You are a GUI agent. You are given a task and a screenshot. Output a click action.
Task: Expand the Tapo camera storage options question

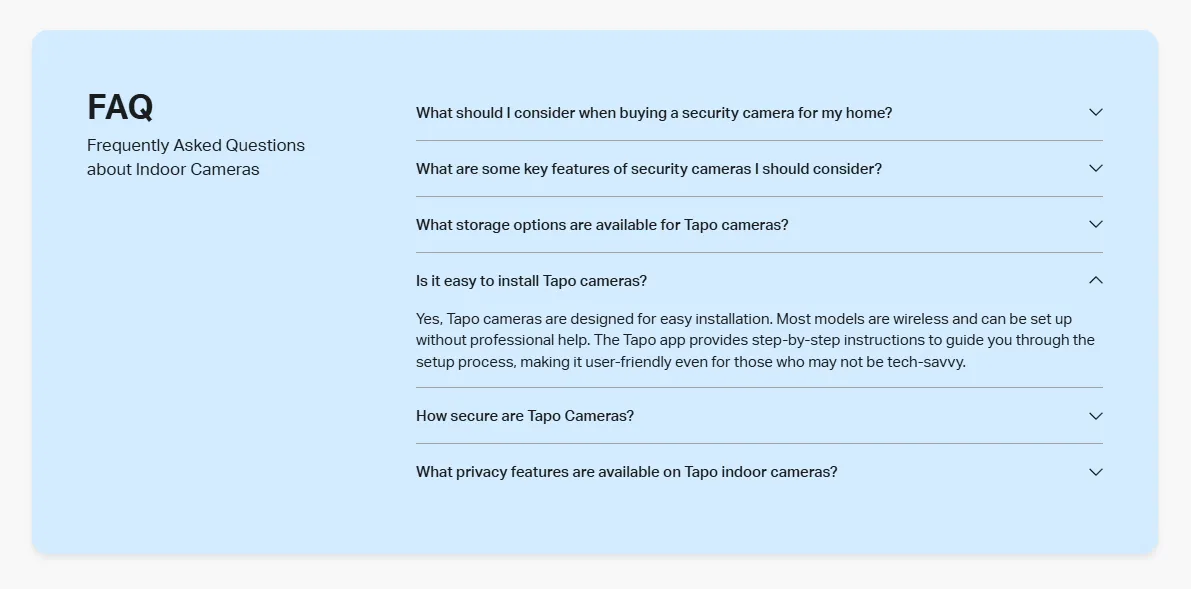tap(602, 225)
